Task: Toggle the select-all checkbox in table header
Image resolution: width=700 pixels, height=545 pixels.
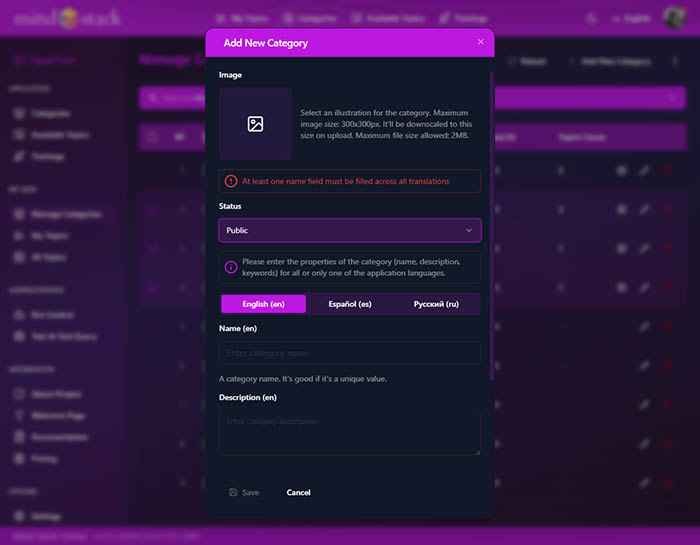Action: tap(152, 137)
